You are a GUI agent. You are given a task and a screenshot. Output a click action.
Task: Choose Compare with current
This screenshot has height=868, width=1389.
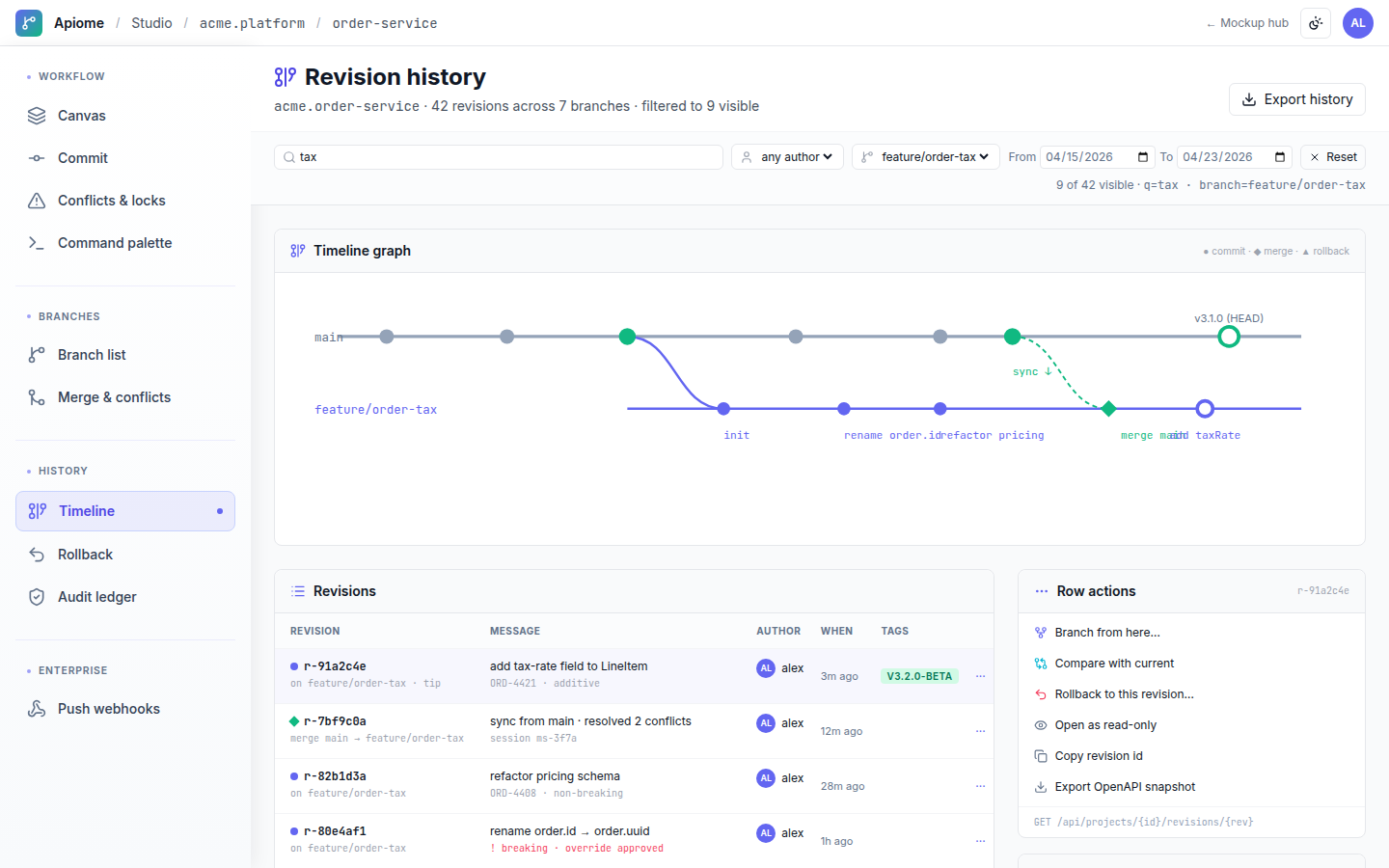click(1191, 664)
